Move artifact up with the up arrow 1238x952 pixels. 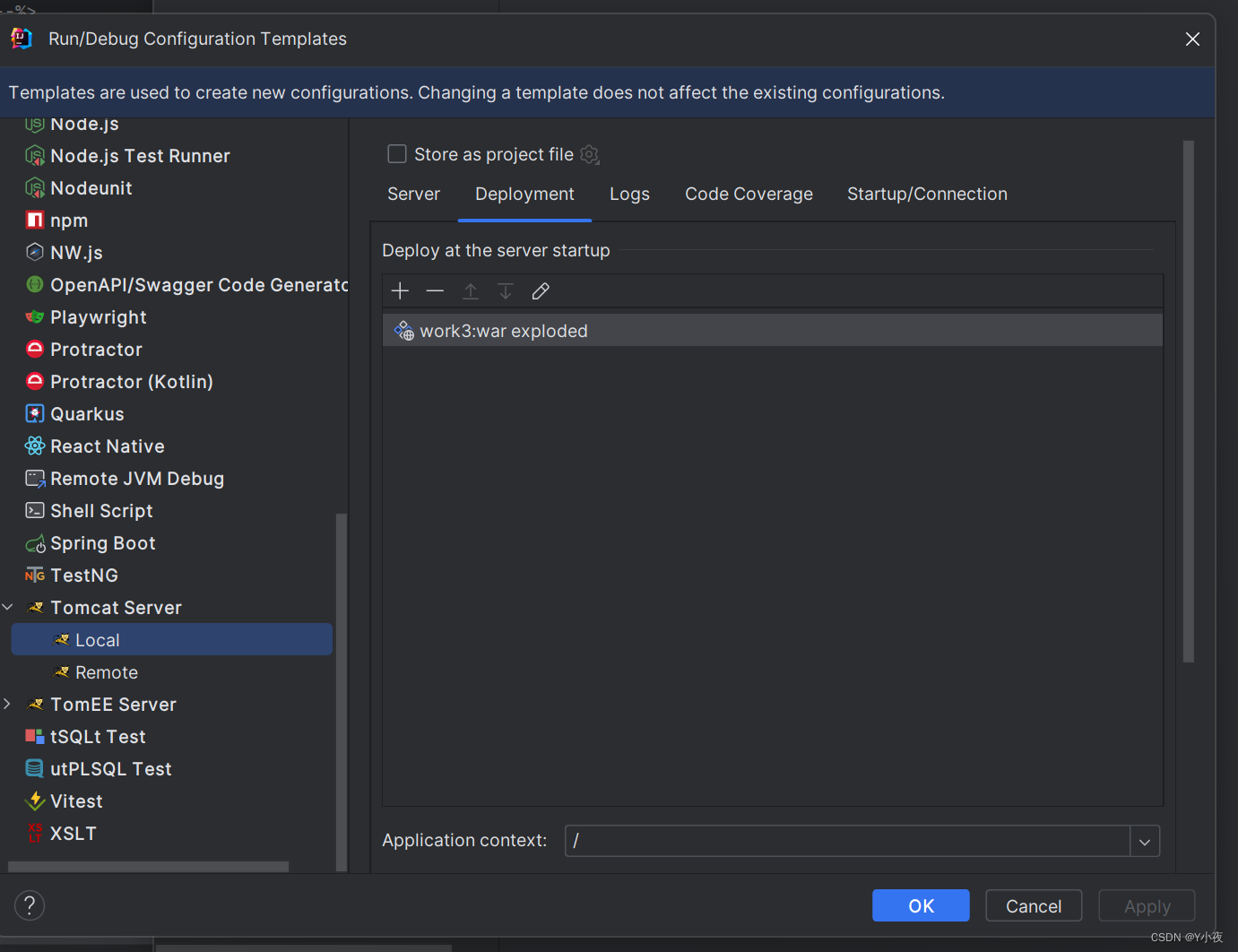pos(471,290)
